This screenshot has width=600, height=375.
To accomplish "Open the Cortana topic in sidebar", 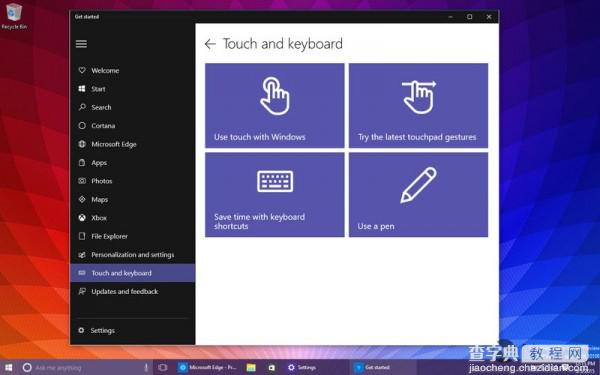I will (133, 125).
